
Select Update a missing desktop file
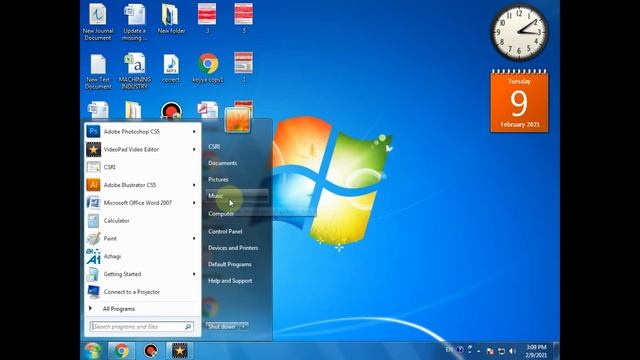pyautogui.click(x=134, y=22)
